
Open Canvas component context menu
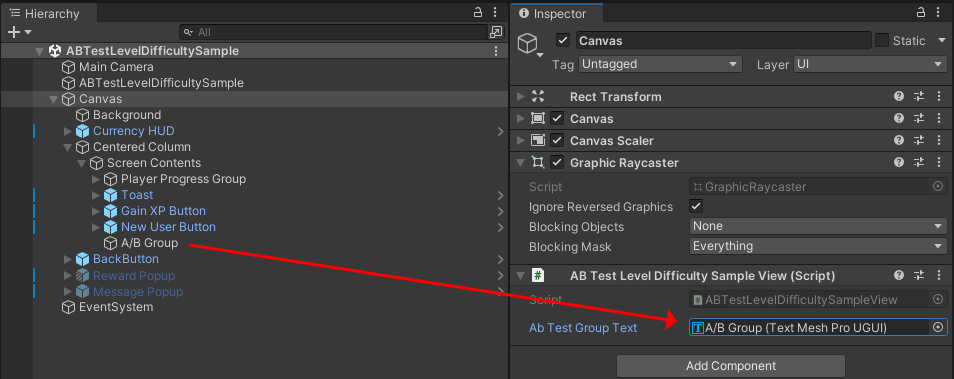coord(939,119)
